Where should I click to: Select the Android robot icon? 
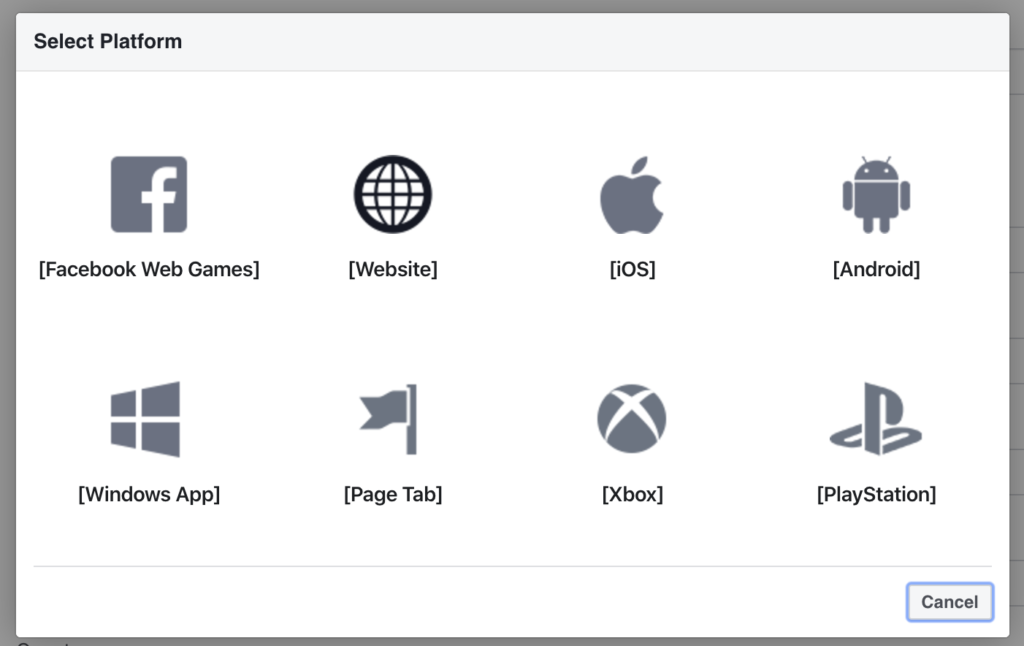tap(876, 195)
